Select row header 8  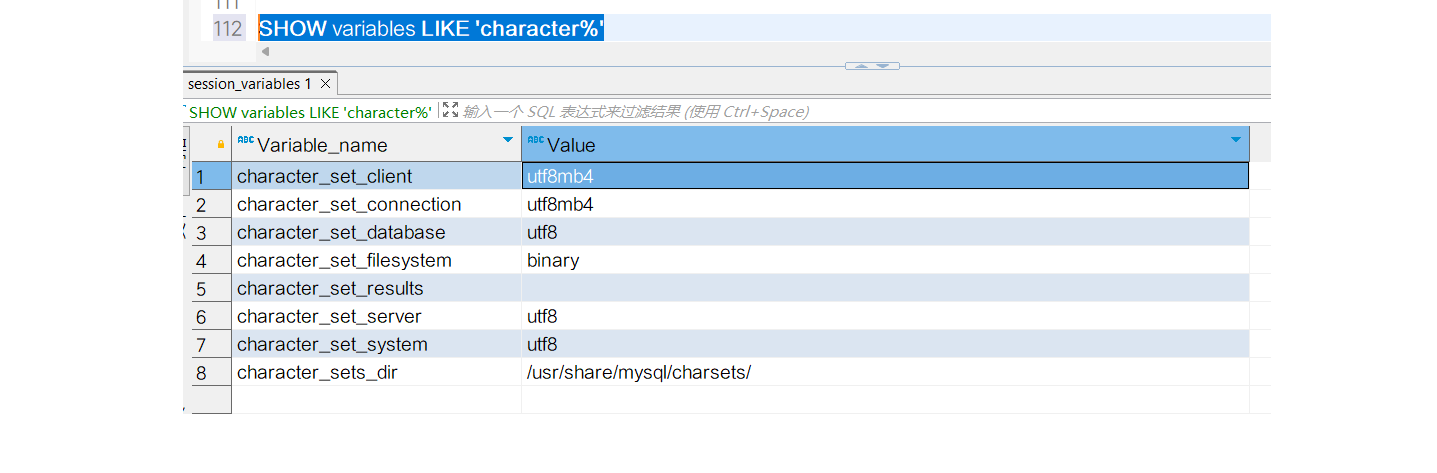pos(211,372)
